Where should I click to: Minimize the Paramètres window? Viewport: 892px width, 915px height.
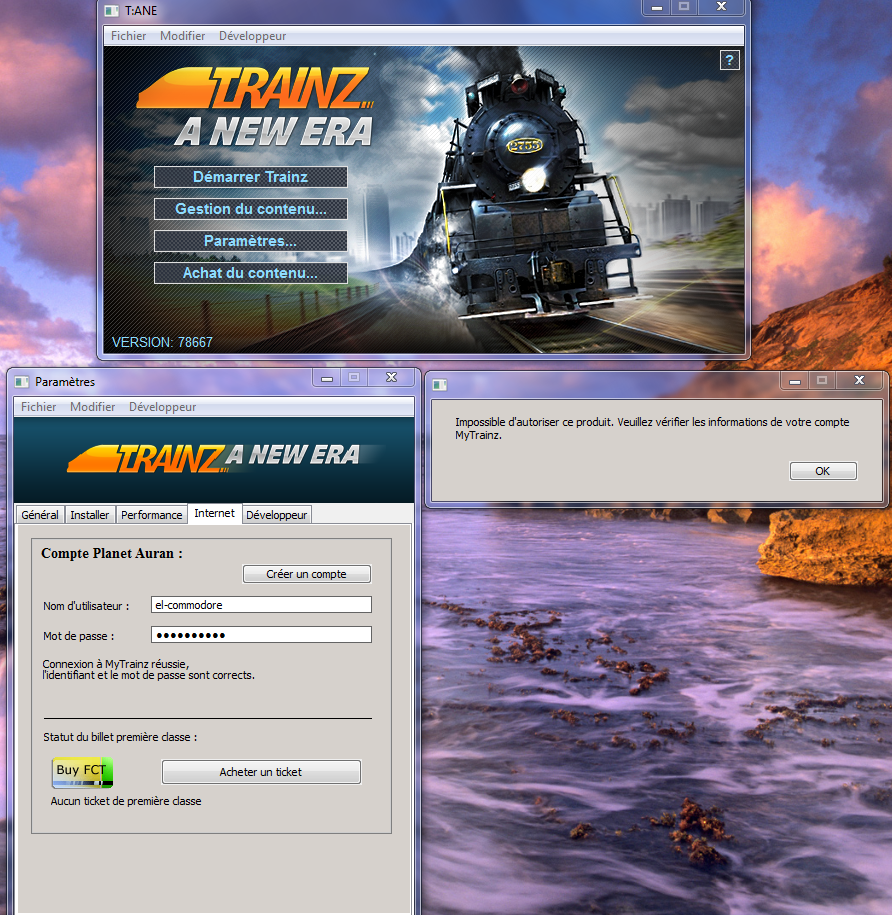pyautogui.click(x=327, y=378)
